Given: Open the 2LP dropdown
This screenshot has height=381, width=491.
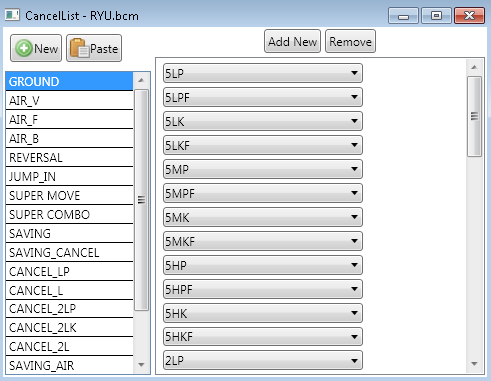Looking at the screenshot, I should [263, 360].
